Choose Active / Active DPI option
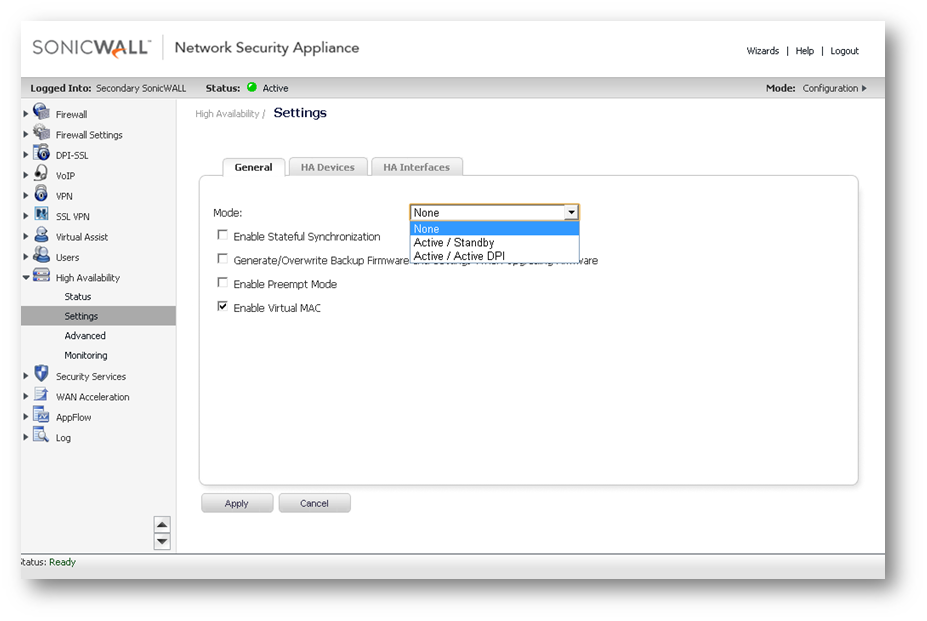 click(x=459, y=257)
